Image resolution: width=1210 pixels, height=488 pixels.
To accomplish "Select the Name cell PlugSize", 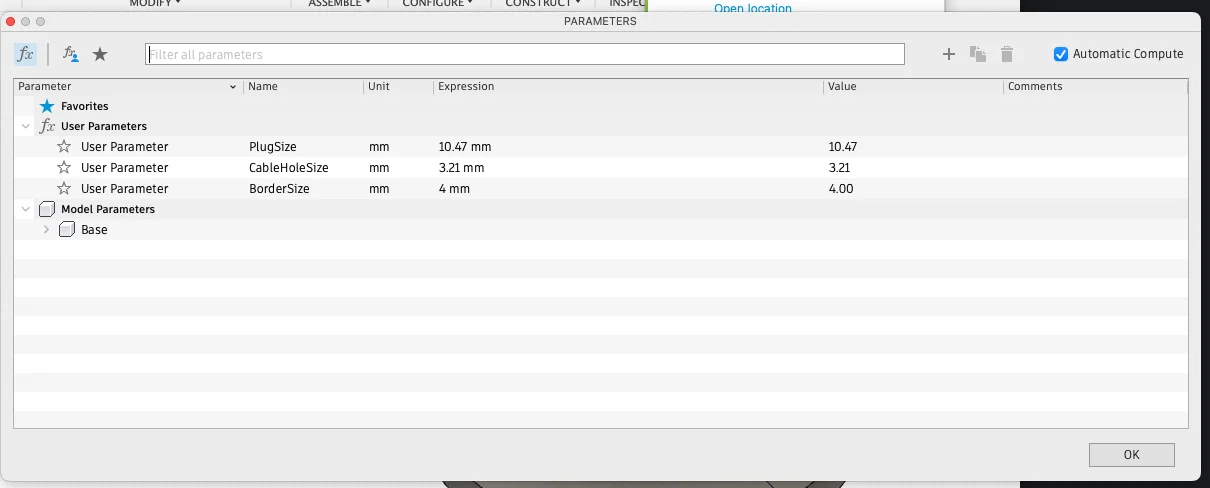I will click(273, 147).
